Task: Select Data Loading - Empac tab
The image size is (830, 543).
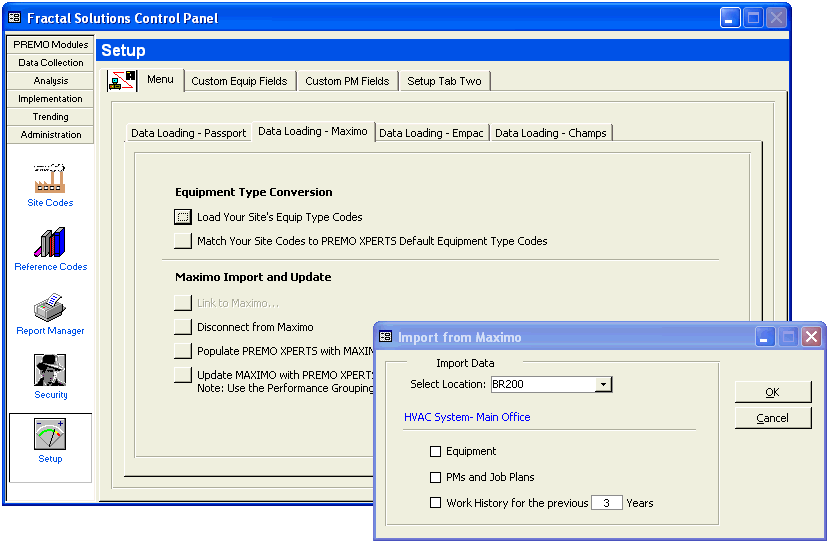Action: click(x=431, y=133)
